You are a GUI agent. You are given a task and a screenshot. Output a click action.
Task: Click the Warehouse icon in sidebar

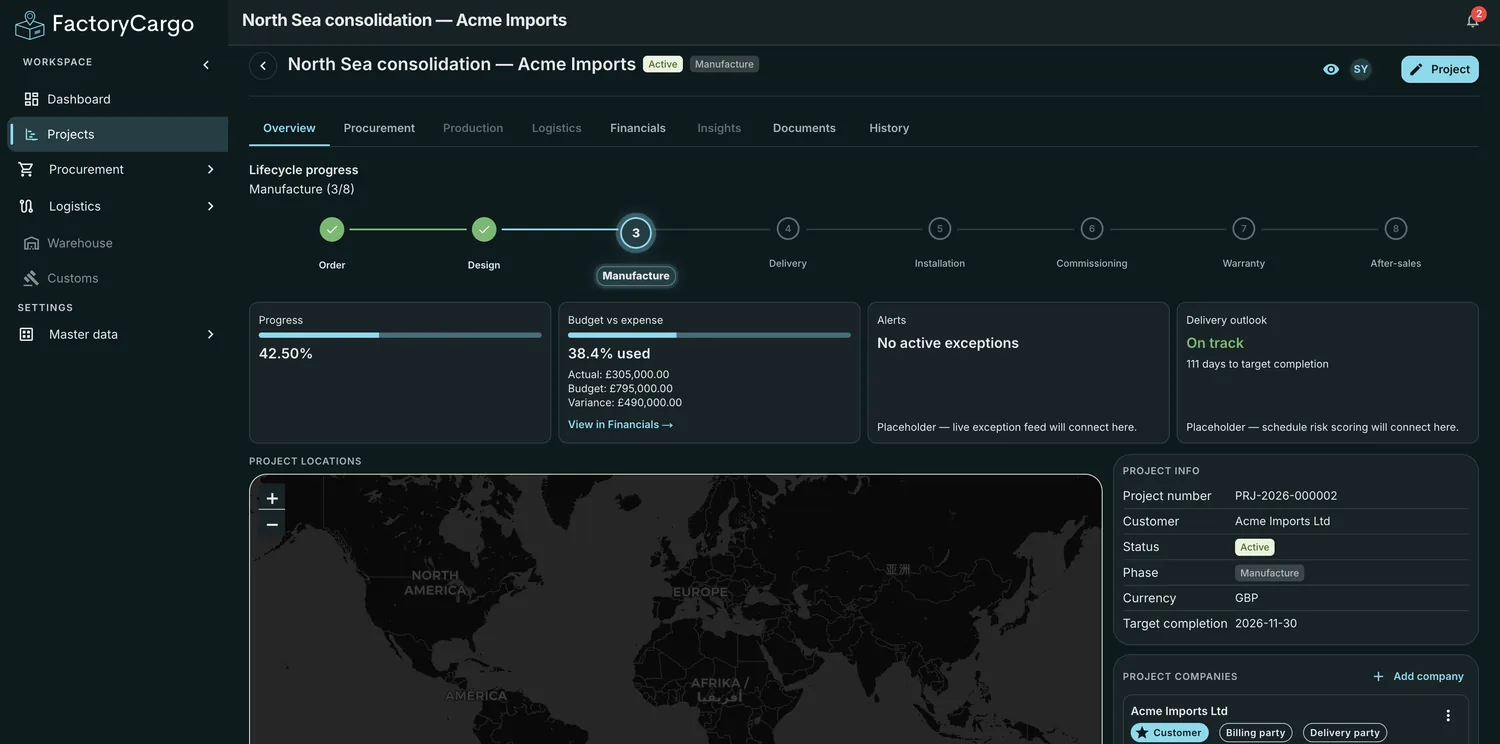tap(31, 243)
